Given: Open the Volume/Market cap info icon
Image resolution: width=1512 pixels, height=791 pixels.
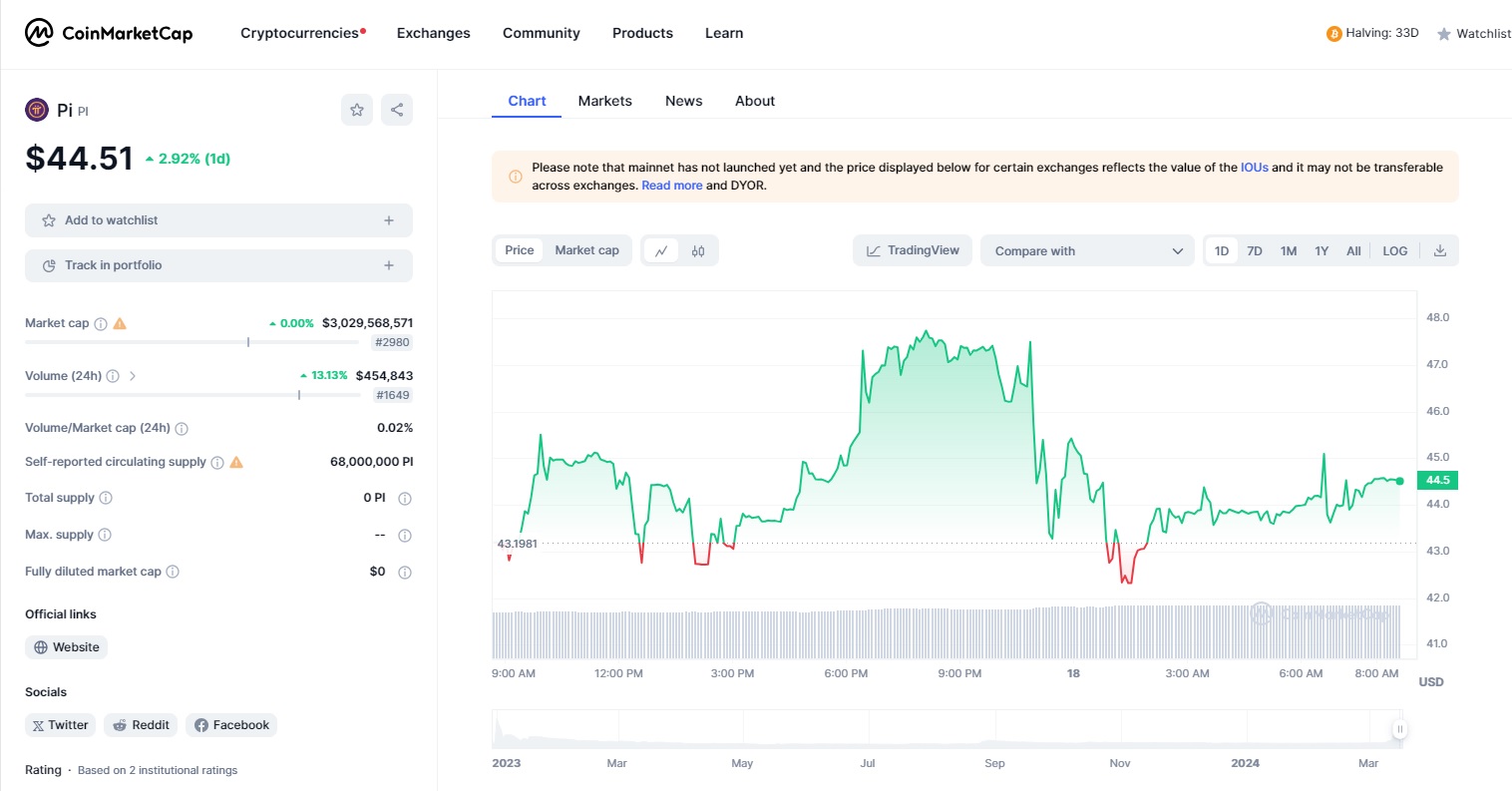Looking at the screenshot, I should (182, 429).
